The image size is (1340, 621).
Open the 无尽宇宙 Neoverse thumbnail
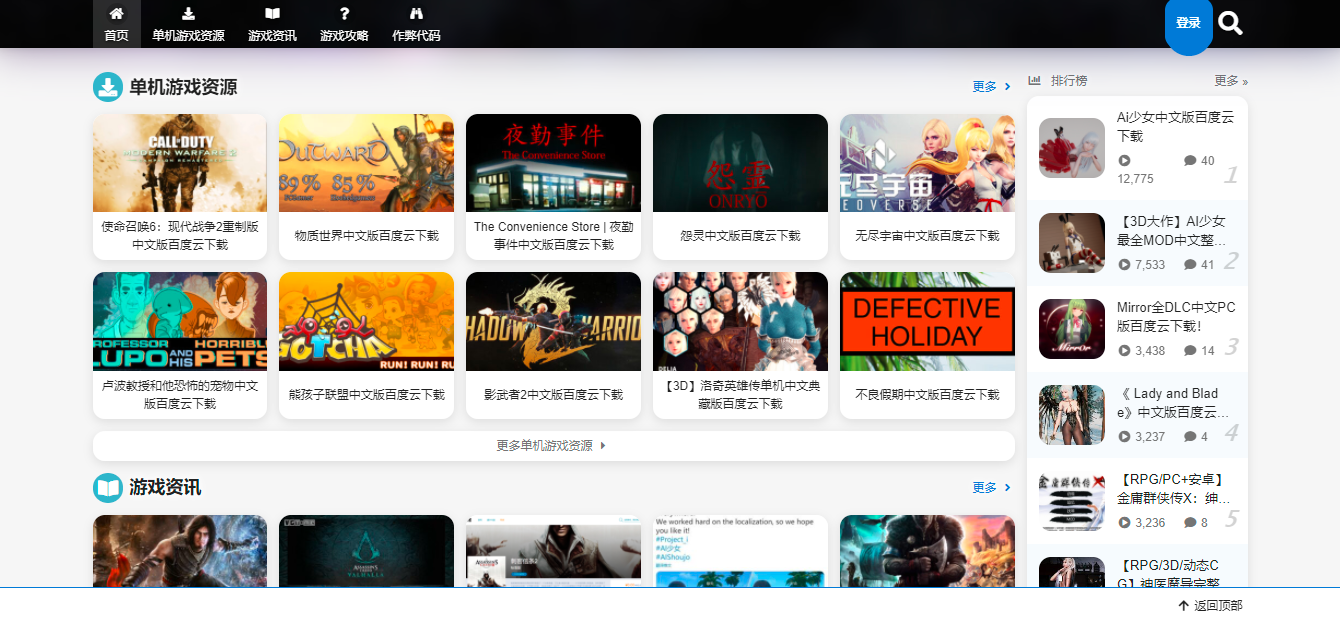[927, 163]
